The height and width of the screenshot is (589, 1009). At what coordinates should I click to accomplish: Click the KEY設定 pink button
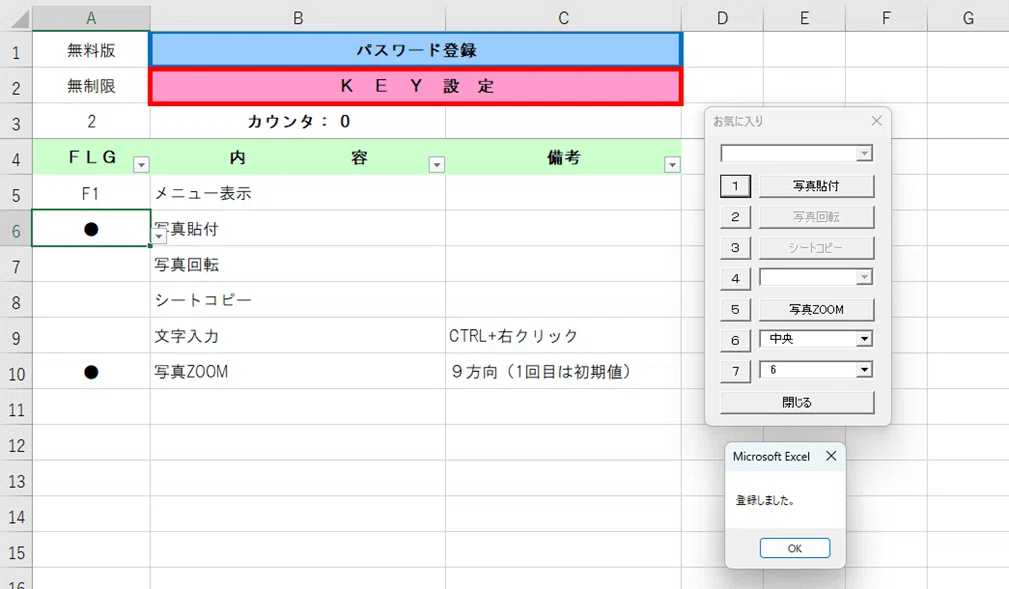coord(416,86)
